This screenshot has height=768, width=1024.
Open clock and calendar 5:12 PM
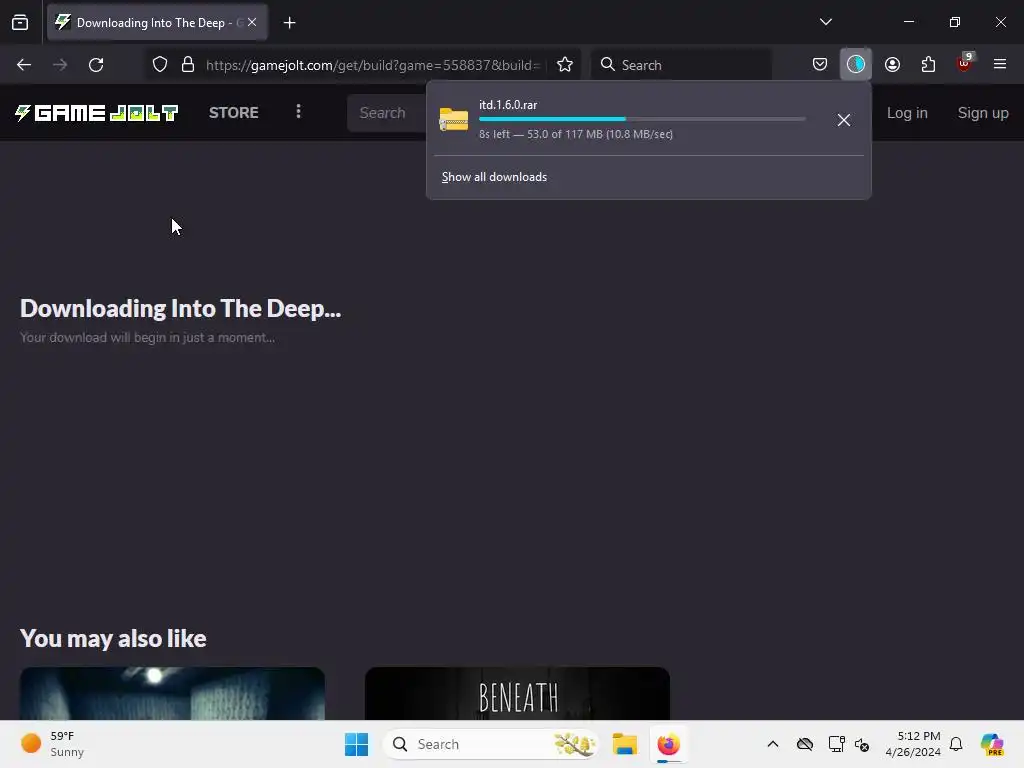(x=913, y=744)
